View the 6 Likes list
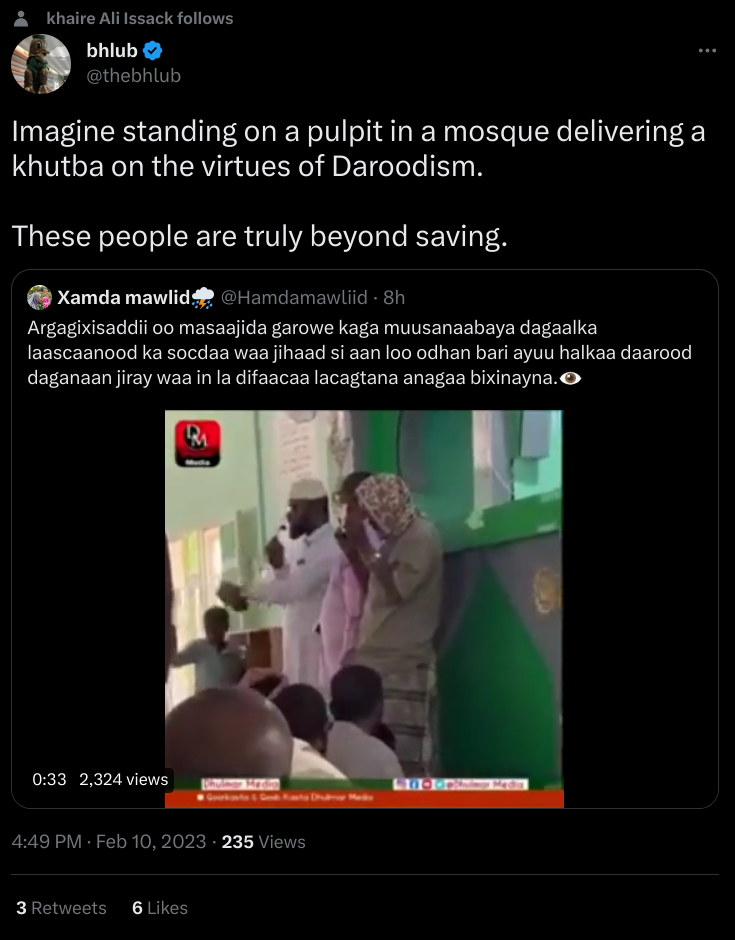This screenshot has width=735, height=940. (x=160, y=908)
